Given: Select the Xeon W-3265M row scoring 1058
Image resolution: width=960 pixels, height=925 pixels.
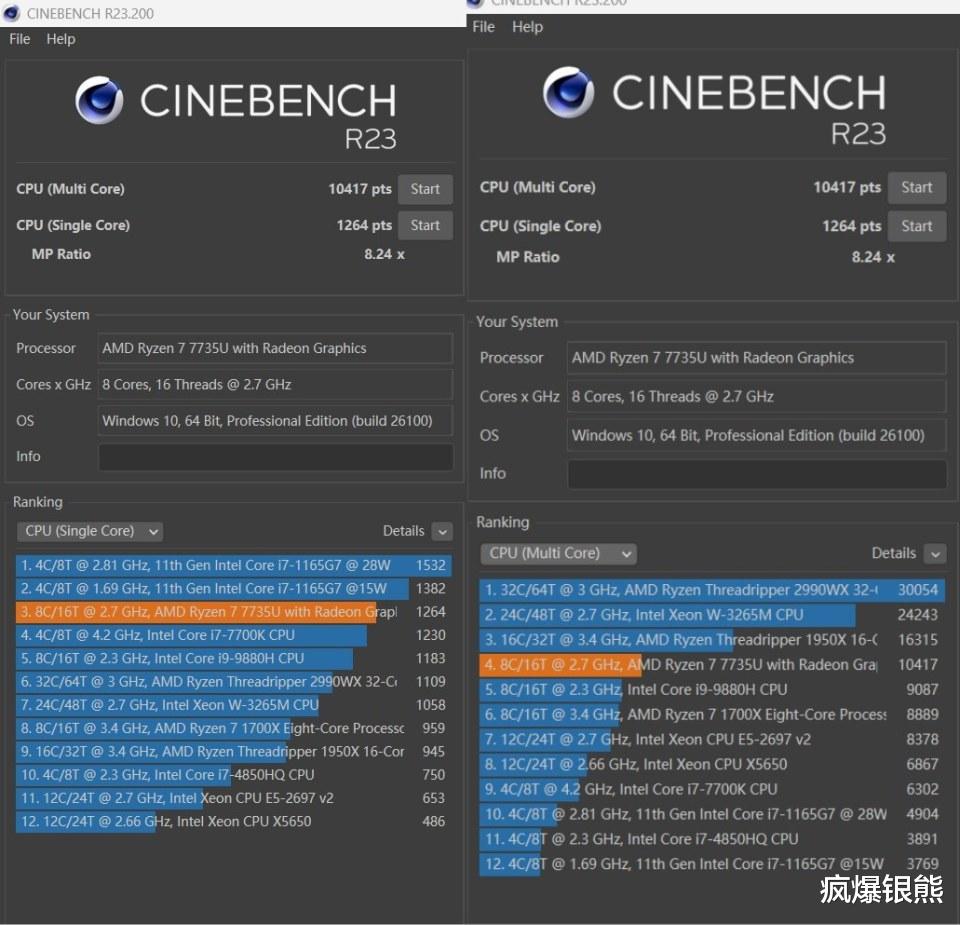Looking at the screenshot, I should (x=234, y=705).
